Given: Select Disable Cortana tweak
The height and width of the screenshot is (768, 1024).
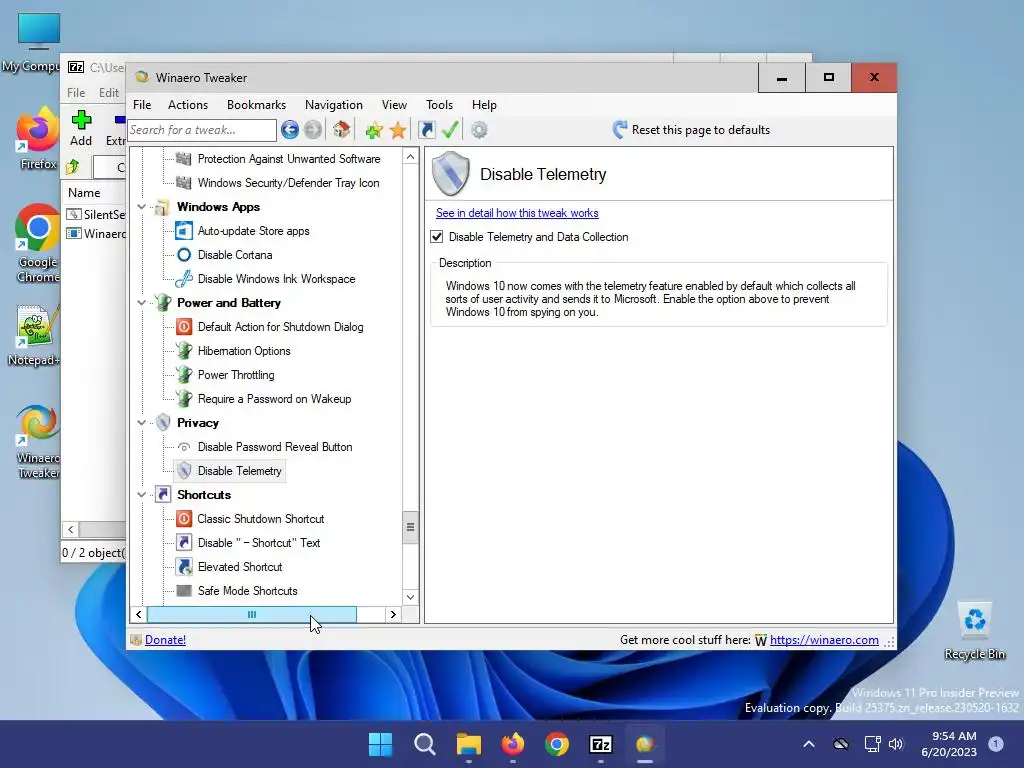Looking at the screenshot, I should [235, 255].
